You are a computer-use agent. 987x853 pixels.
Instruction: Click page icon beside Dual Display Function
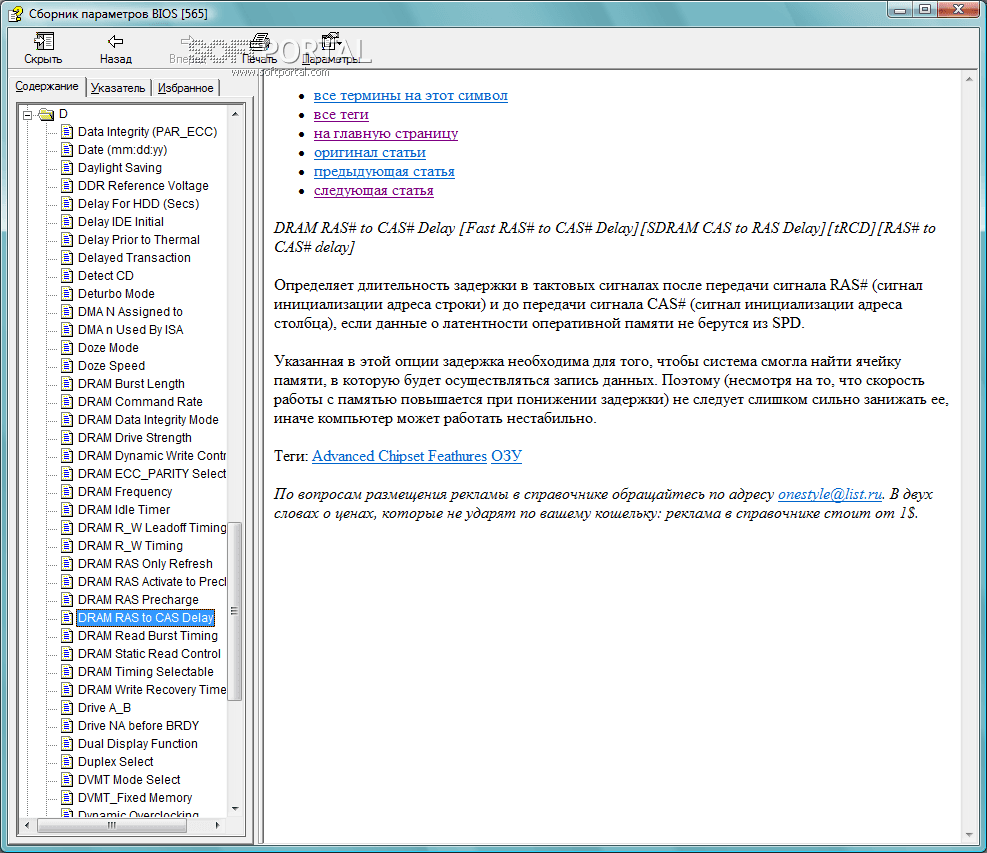coord(67,744)
